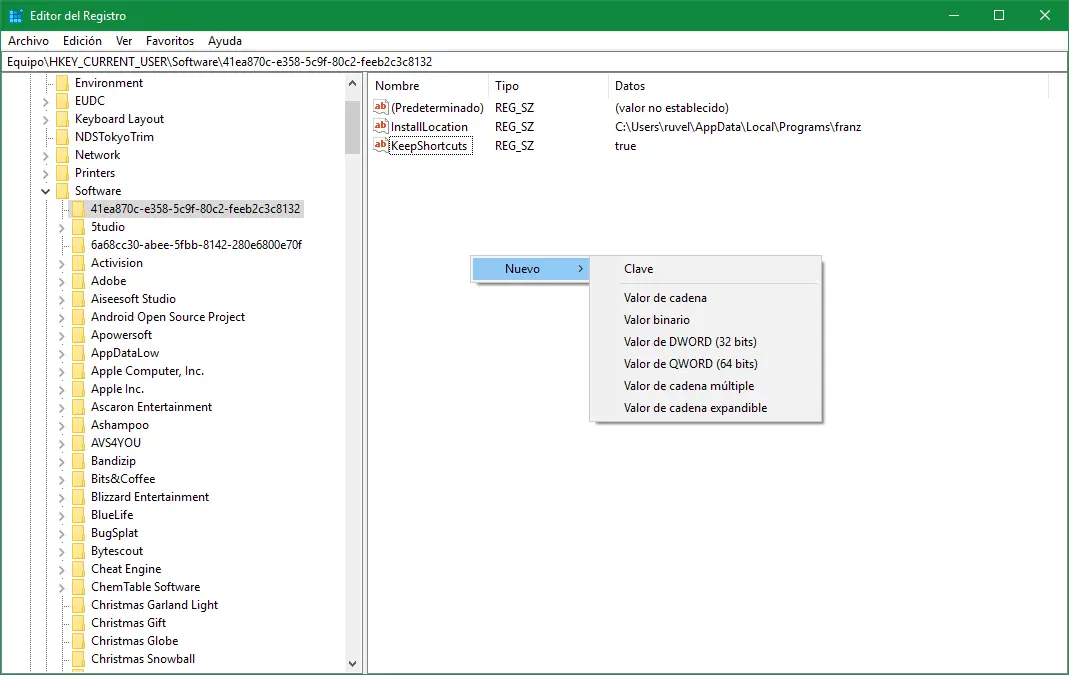Choose Valor de cadena expandible
Viewport: 1069px width, 675px height.
[x=706, y=408]
